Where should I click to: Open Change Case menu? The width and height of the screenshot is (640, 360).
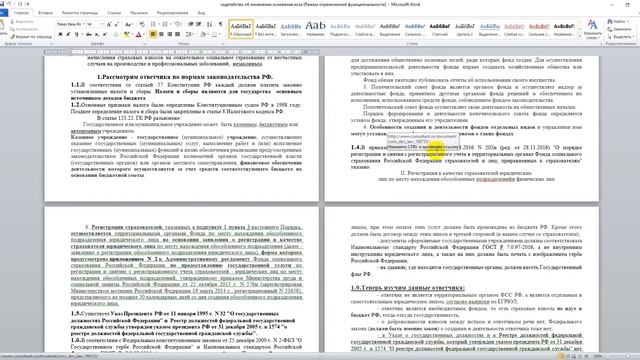tap(128, 24)
